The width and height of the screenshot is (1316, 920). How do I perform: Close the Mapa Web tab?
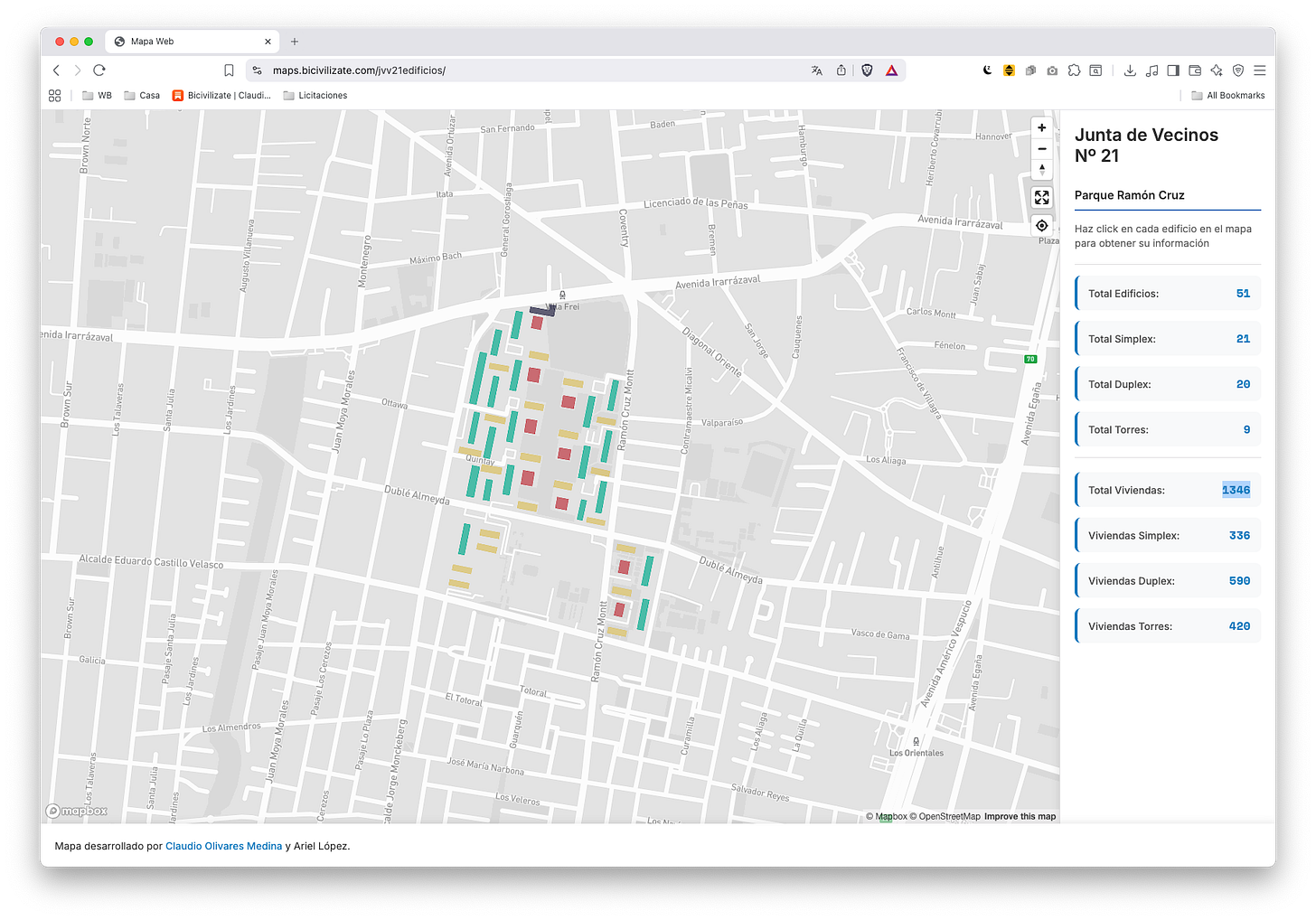[268, 42]
